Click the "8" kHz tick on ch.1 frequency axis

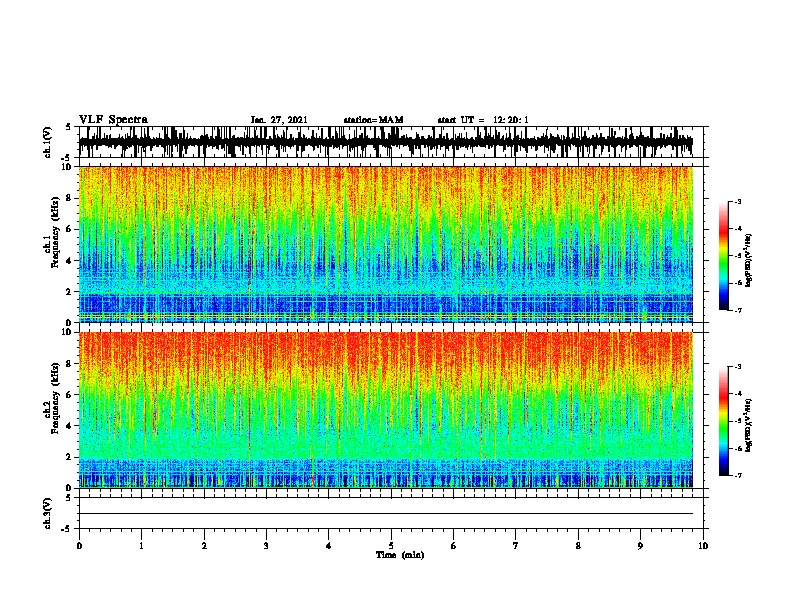[70, 198]
